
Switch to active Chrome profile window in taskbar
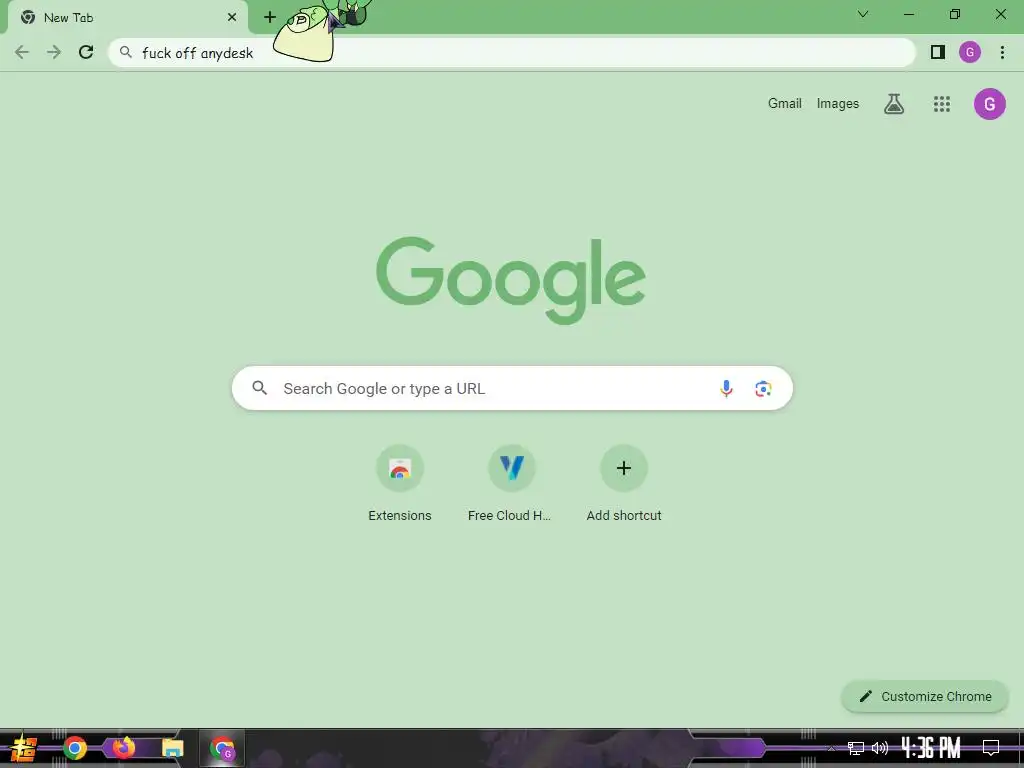click(x=222, y=748)
